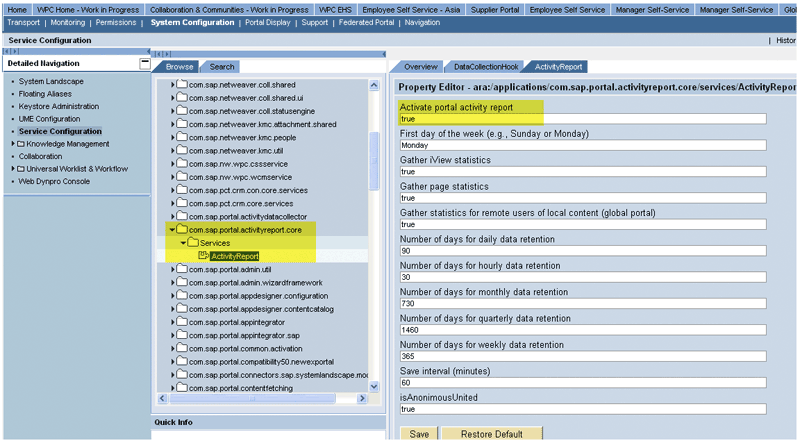Click the tree vertical scrollbar thumb
800x443 pixels.
(x=374, y=161)
